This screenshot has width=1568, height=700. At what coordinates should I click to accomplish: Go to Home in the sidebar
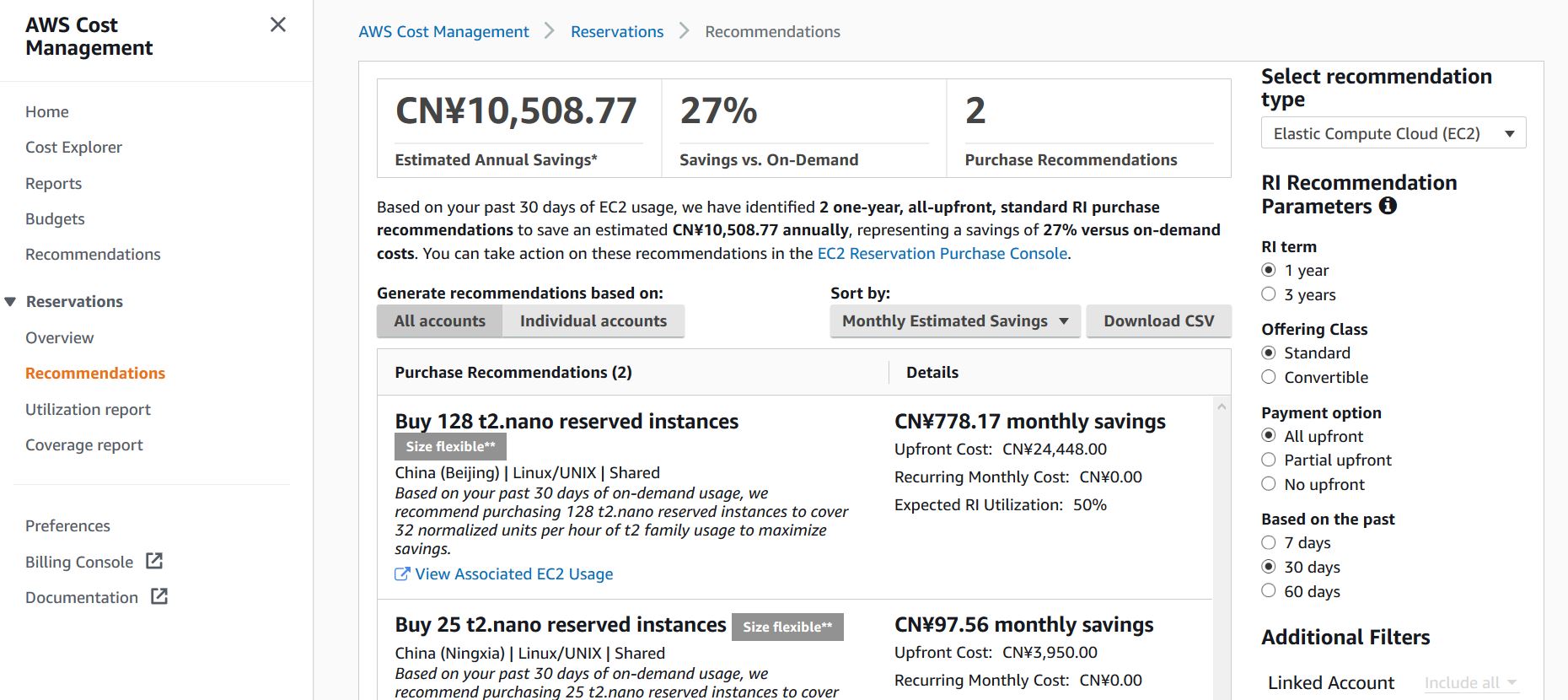pos(47,111)
